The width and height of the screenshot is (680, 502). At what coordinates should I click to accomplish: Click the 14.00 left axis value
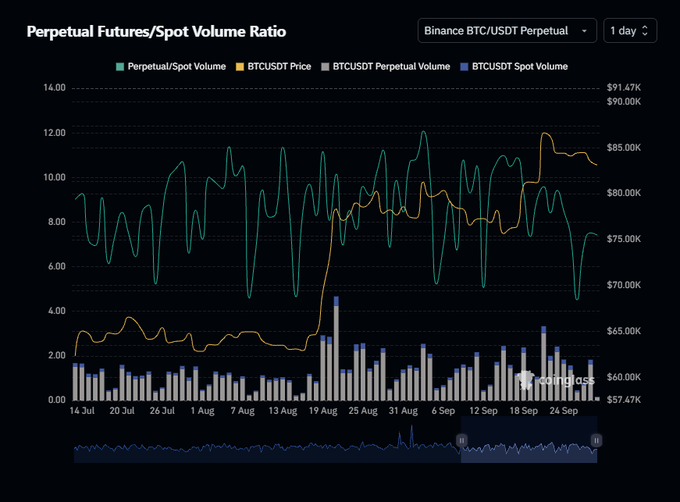(55, 88)
